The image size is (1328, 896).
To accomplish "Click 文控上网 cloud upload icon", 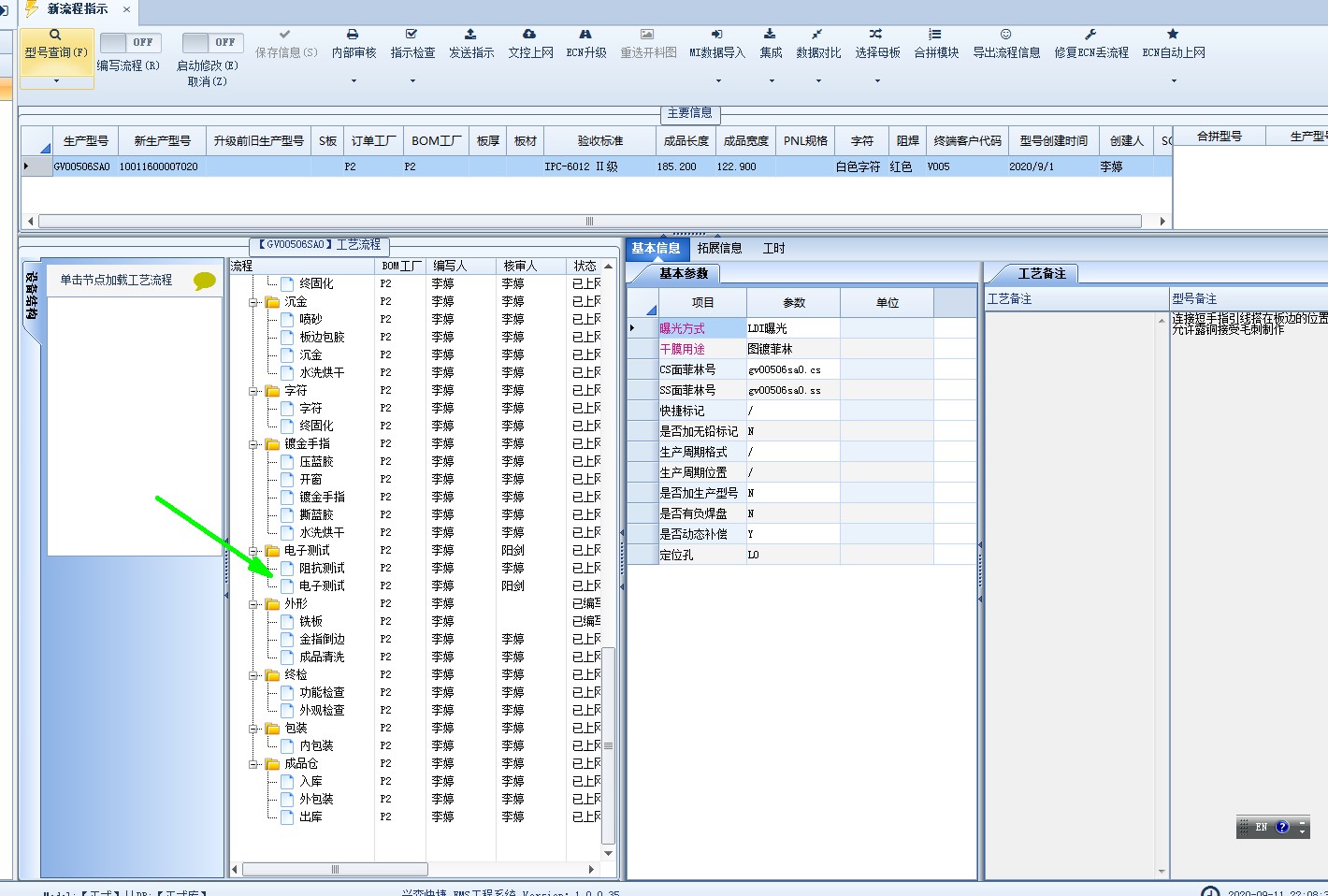I will click(529, 35).
